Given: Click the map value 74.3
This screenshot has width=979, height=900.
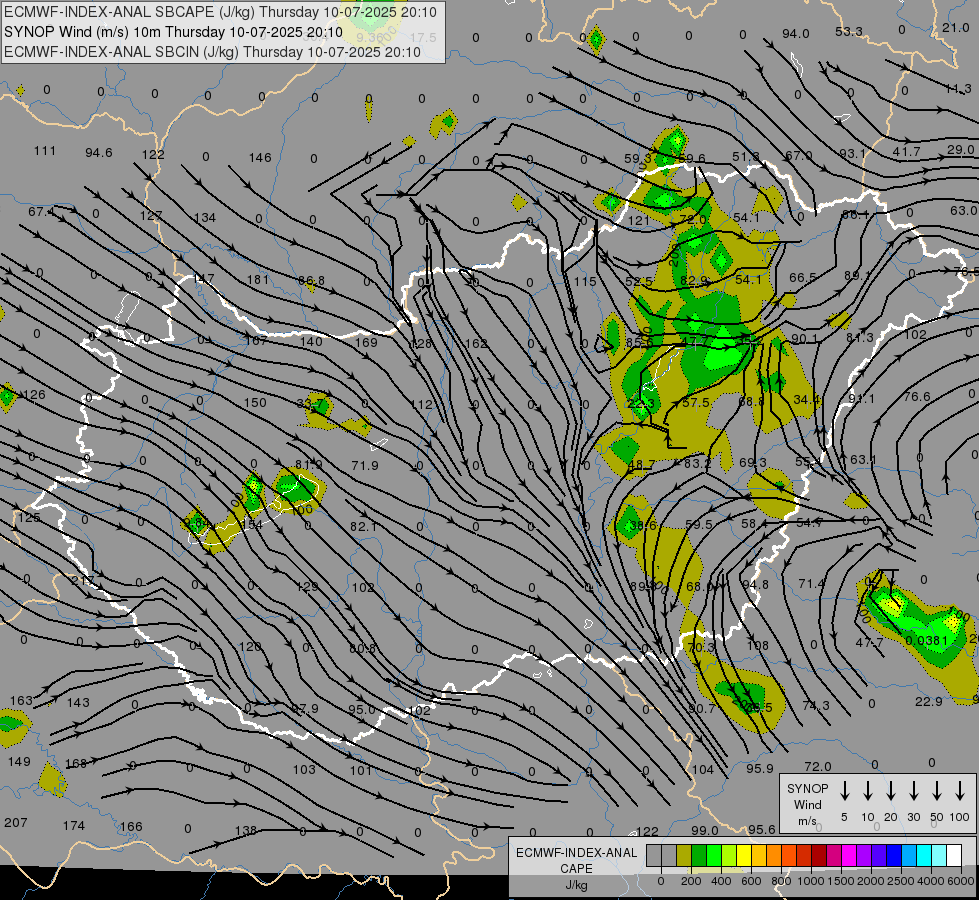Looking at the screenshot, I should (816, 705).
